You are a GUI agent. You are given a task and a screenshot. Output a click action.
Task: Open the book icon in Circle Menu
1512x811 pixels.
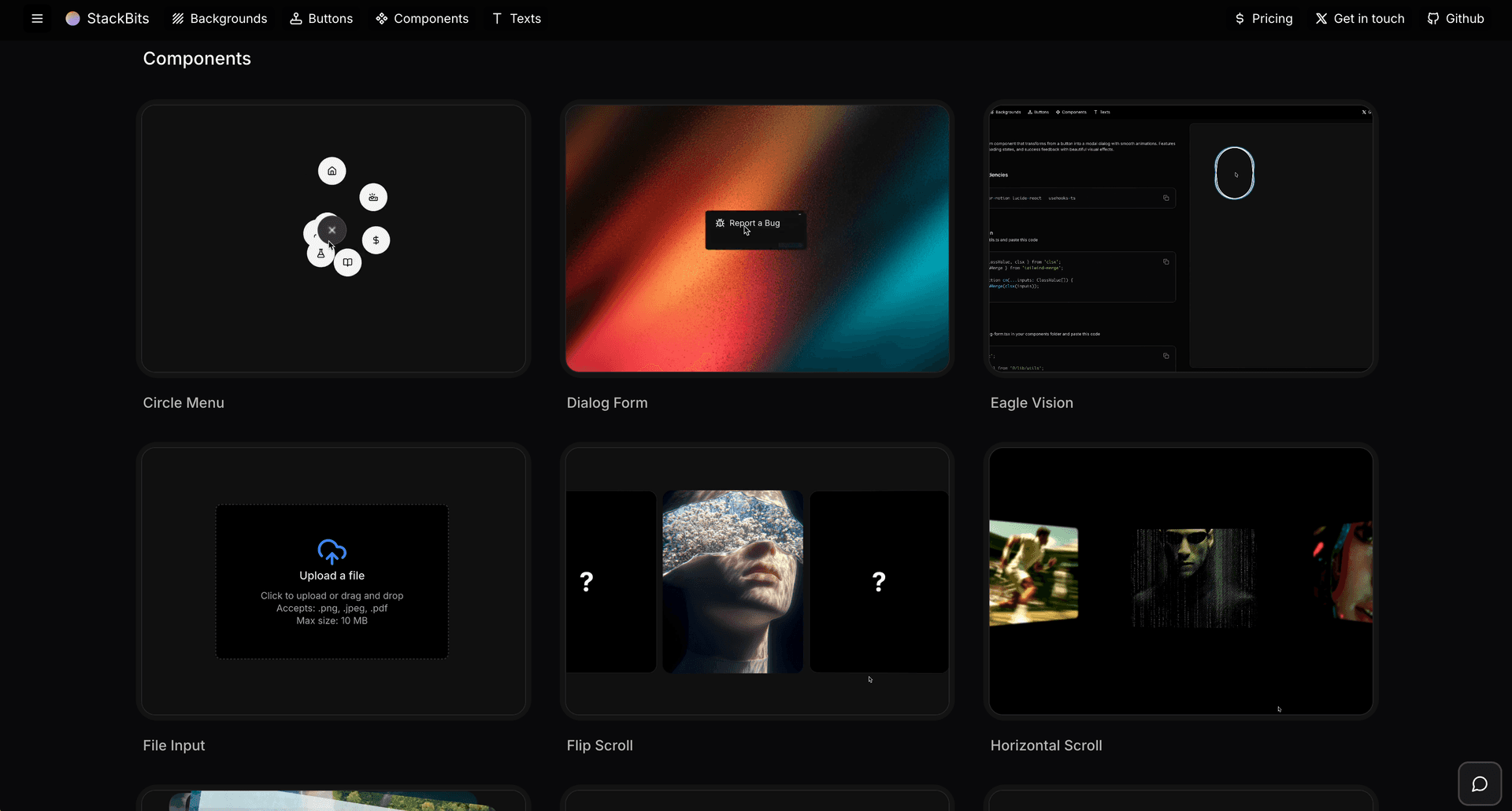(347, 261)
